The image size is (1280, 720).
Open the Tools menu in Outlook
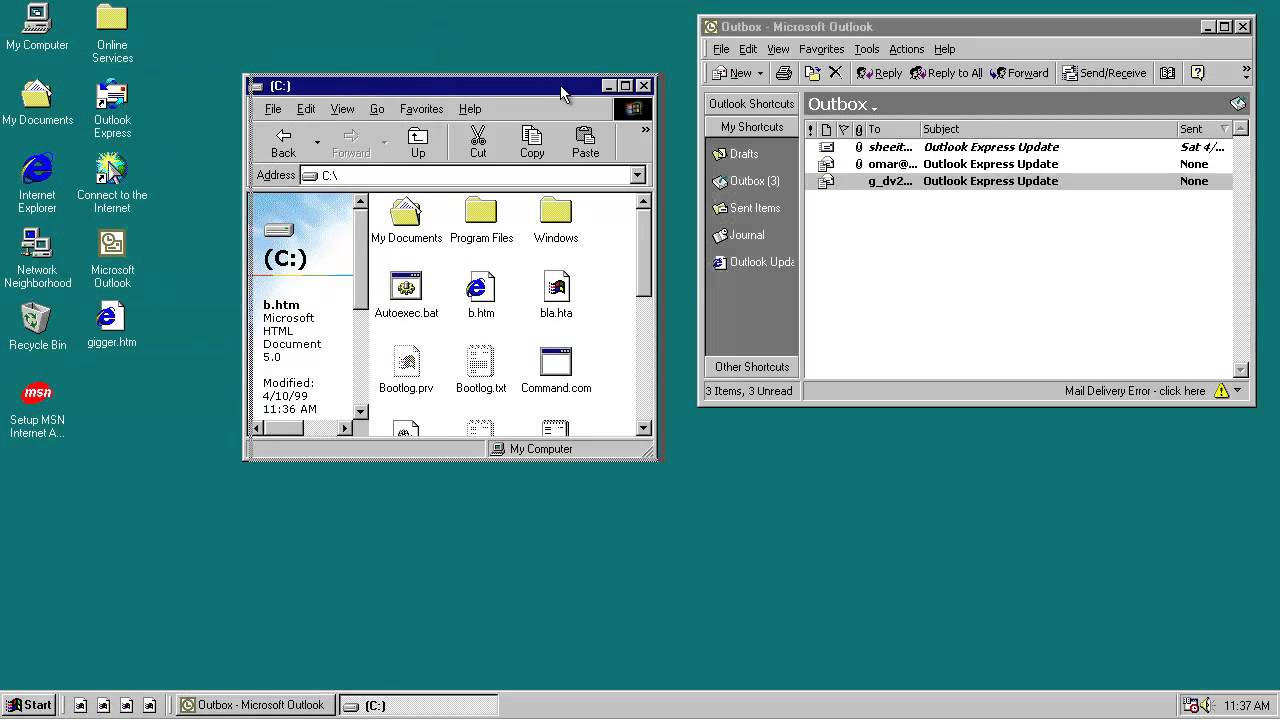(x=866, y=49)
